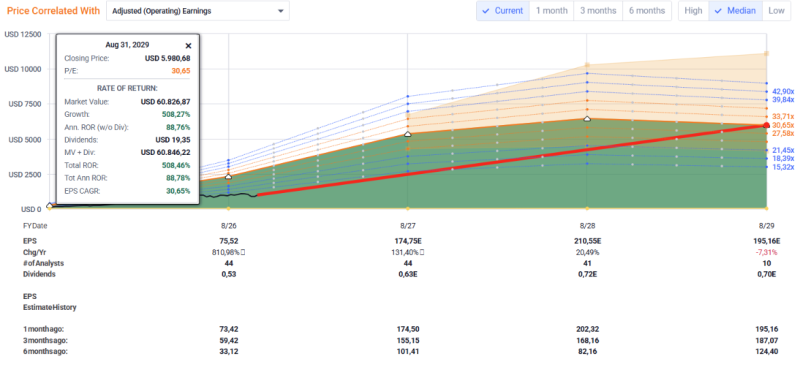Close the Aug 31, 2029 tooltip popup
This screenshot has width=800, height=367.
coord(188,45)
